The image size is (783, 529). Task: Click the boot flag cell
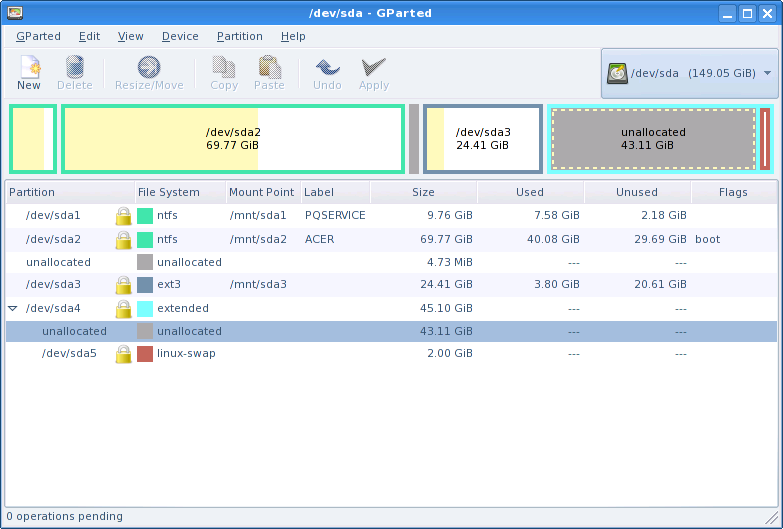pos(708,239)
